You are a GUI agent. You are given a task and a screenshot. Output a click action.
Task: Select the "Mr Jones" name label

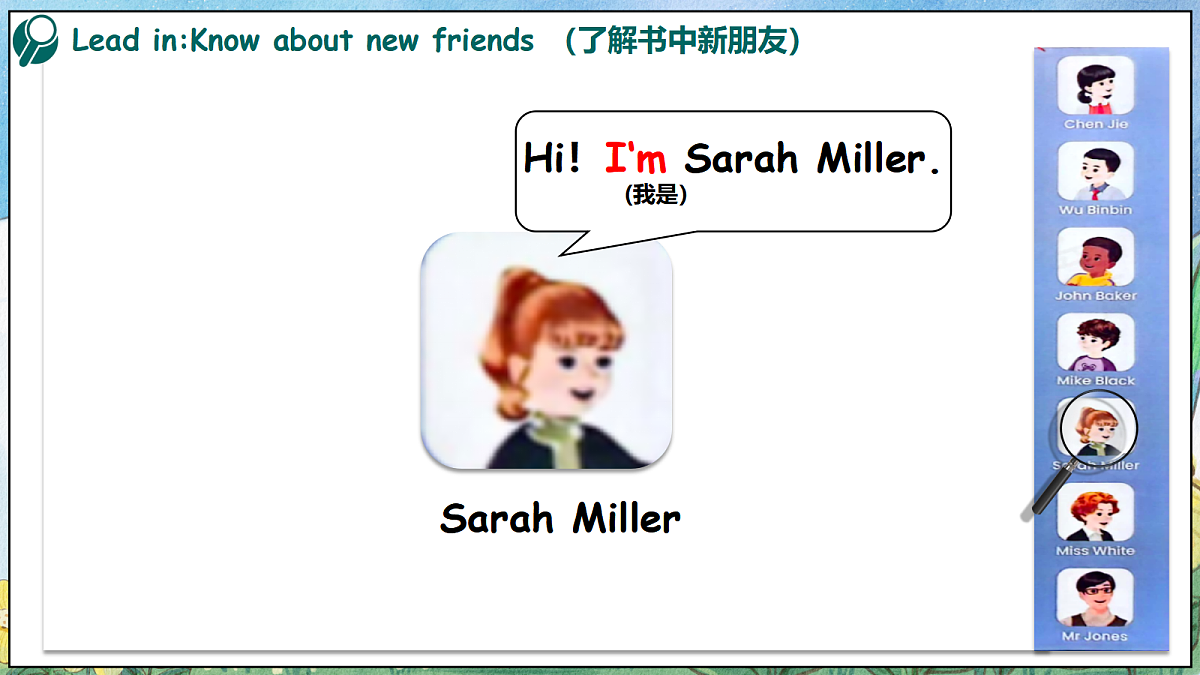pyautogui.click(x=1096, y=636)
